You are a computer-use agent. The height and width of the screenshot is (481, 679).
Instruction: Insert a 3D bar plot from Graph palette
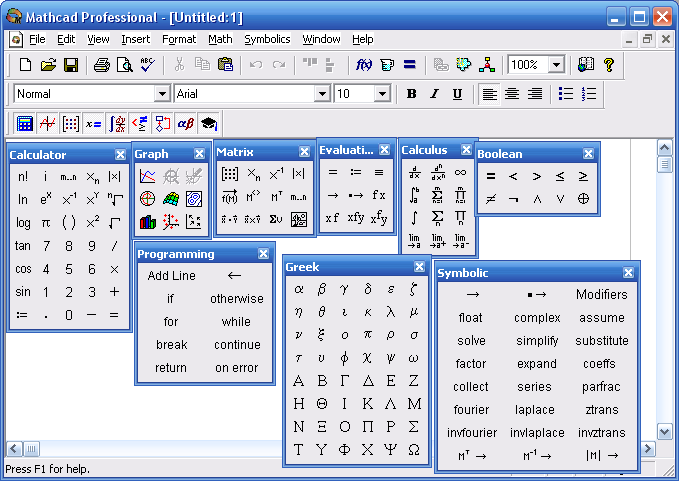click(x=148, y=222)
